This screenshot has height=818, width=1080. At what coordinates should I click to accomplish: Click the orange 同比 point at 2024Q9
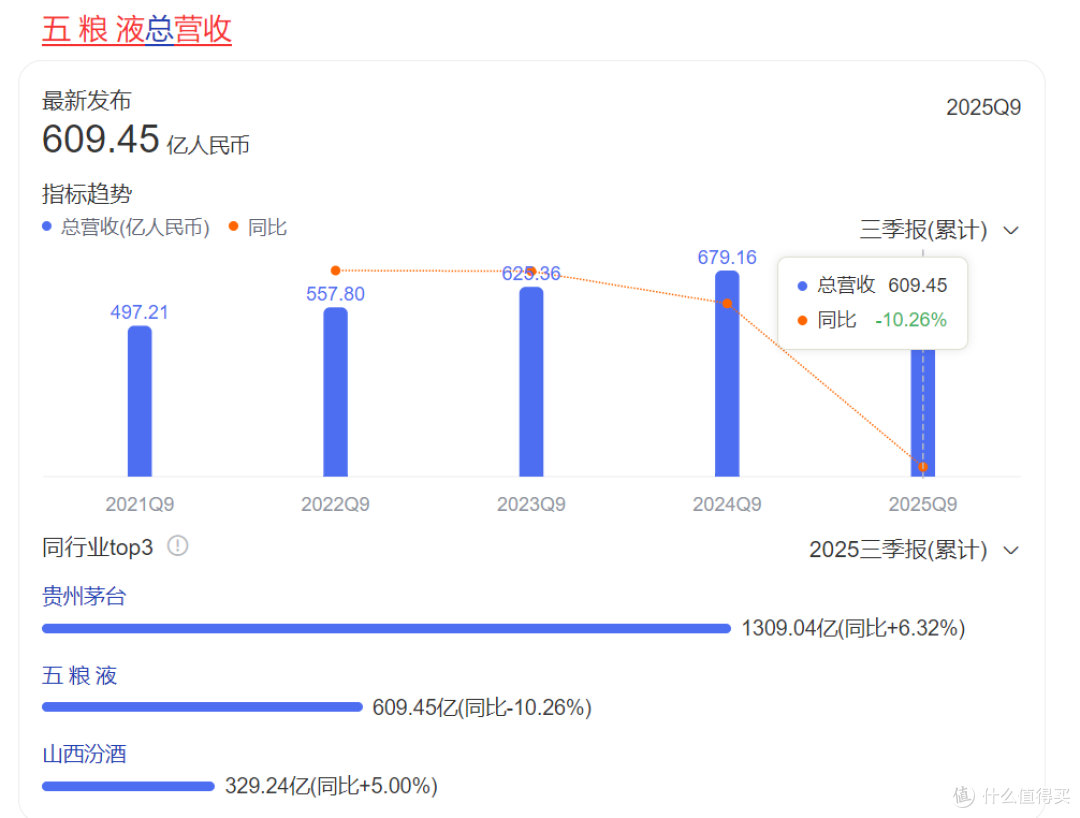click(727, 303)
